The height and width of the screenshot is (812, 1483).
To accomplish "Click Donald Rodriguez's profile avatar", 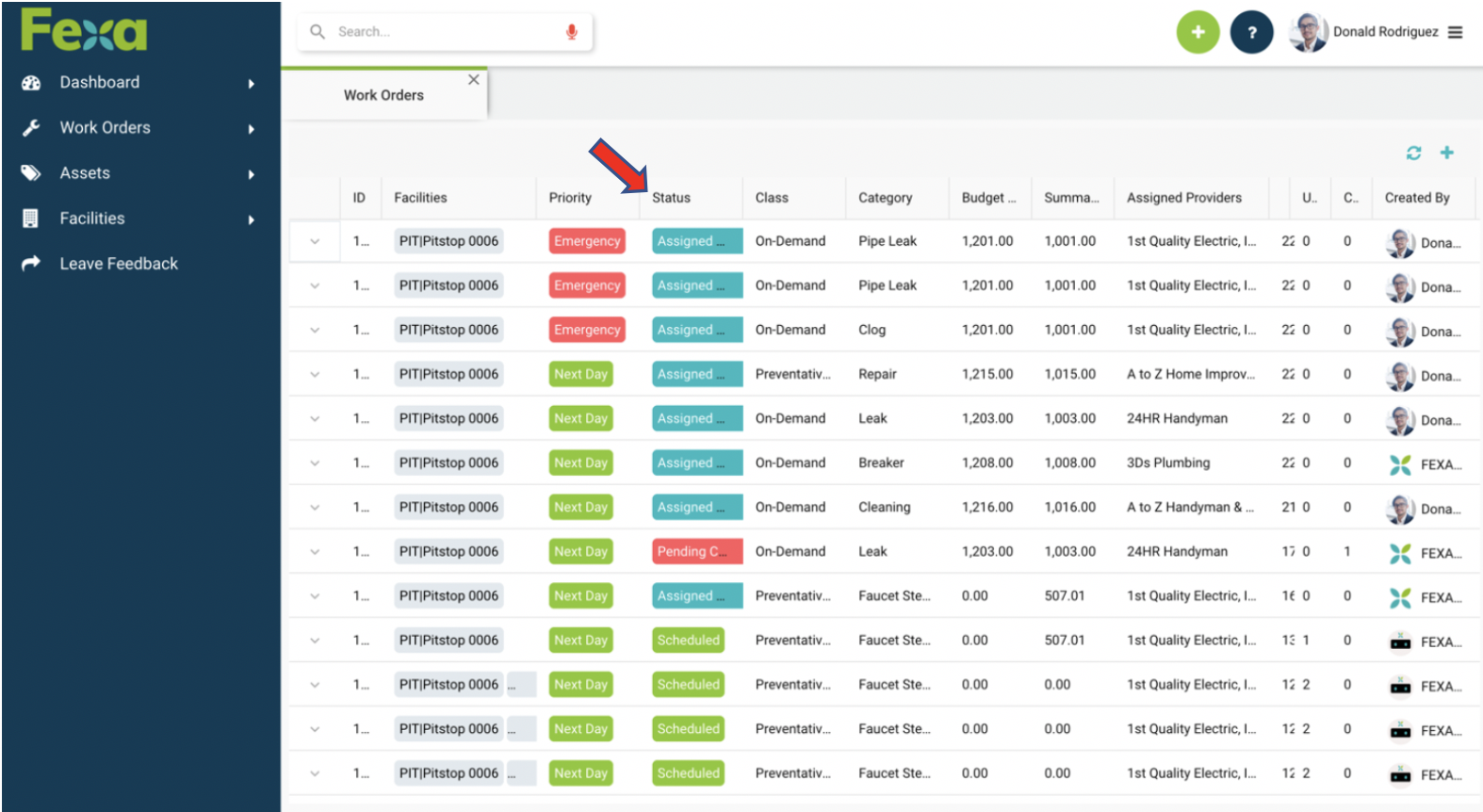I will click(1308, 32).
